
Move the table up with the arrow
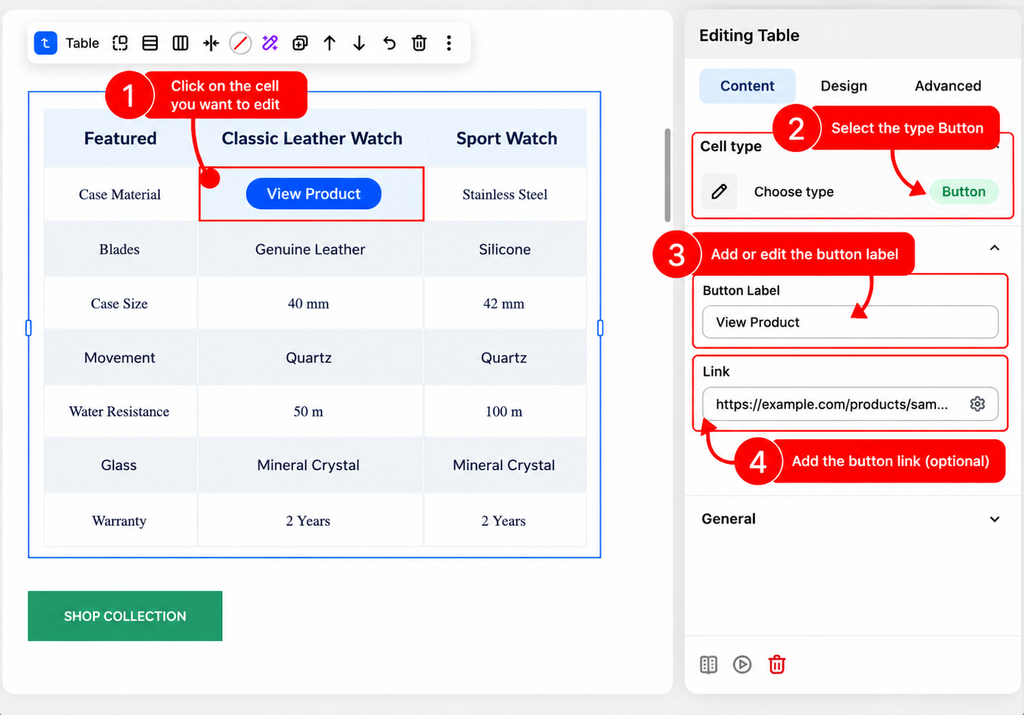point(330,43)
